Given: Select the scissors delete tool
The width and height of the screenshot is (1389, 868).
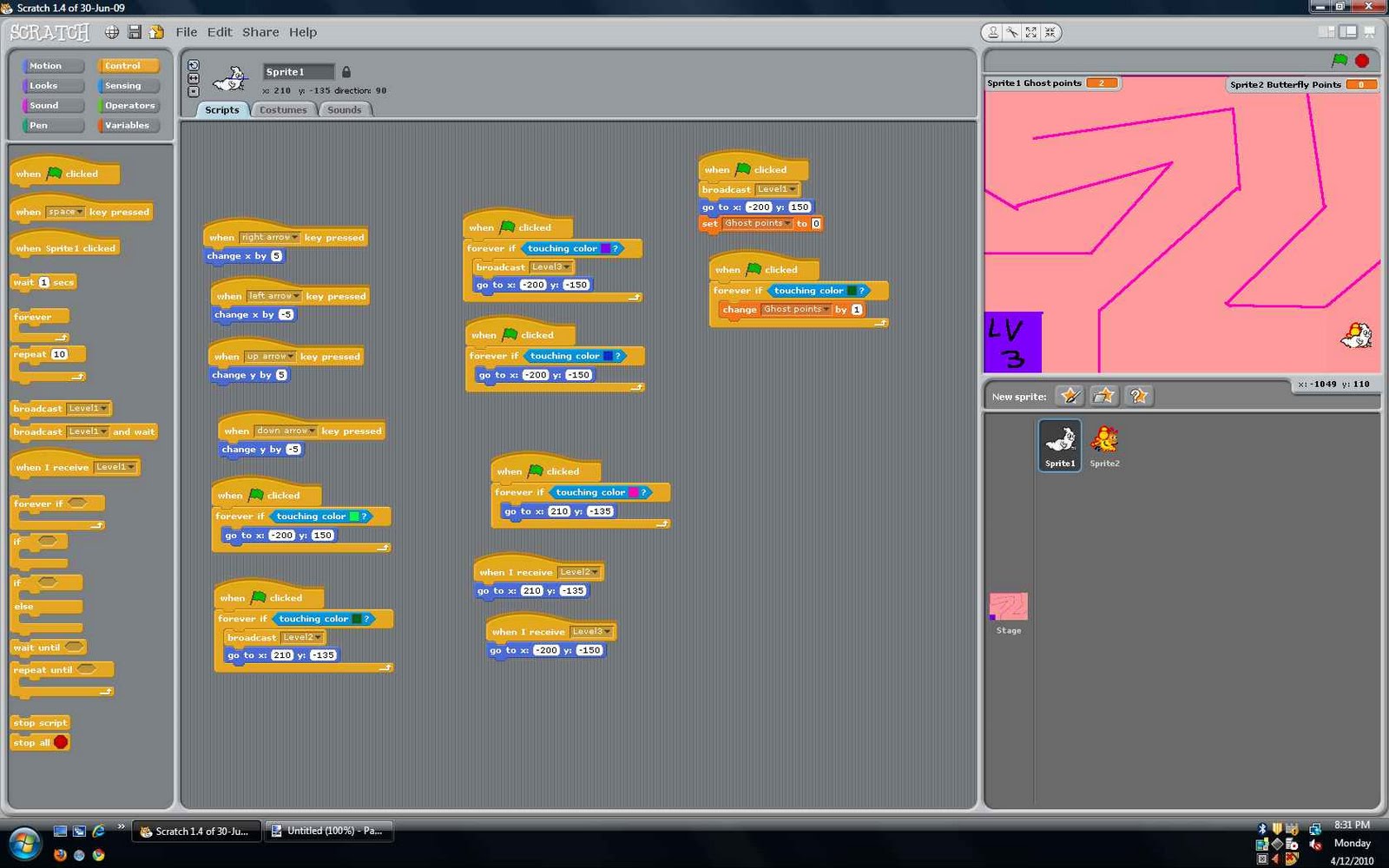Looking at the screenshot, I should 1012,32.
